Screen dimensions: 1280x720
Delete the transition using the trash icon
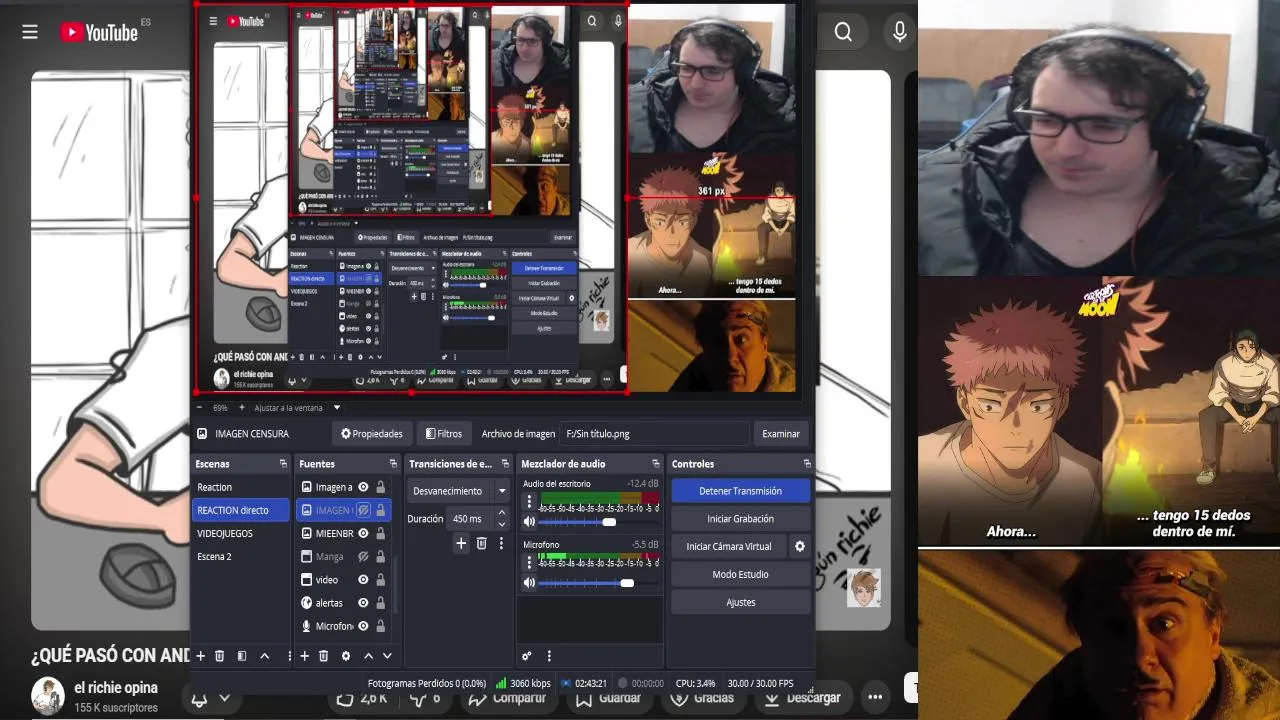481,543
